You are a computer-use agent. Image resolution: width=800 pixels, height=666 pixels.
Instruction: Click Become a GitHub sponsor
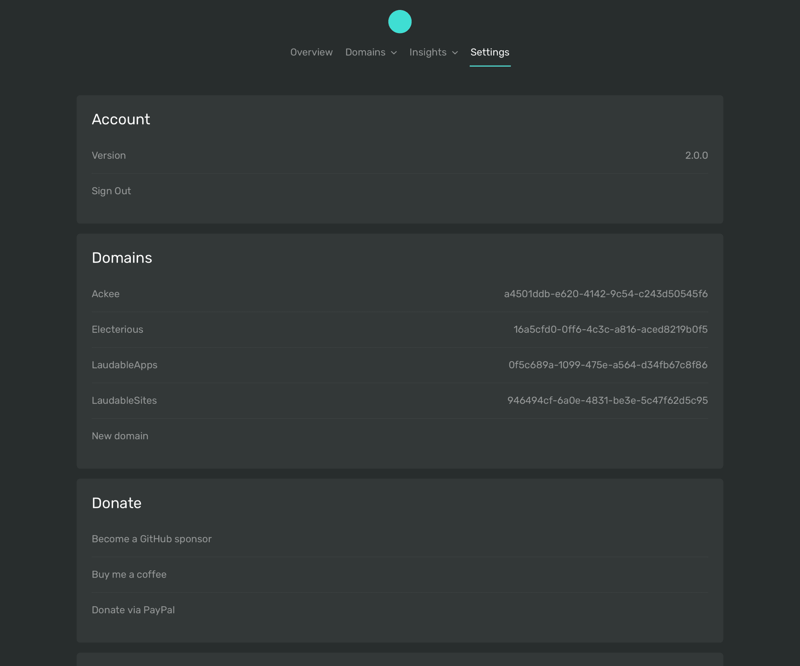(x=152, y=539)
